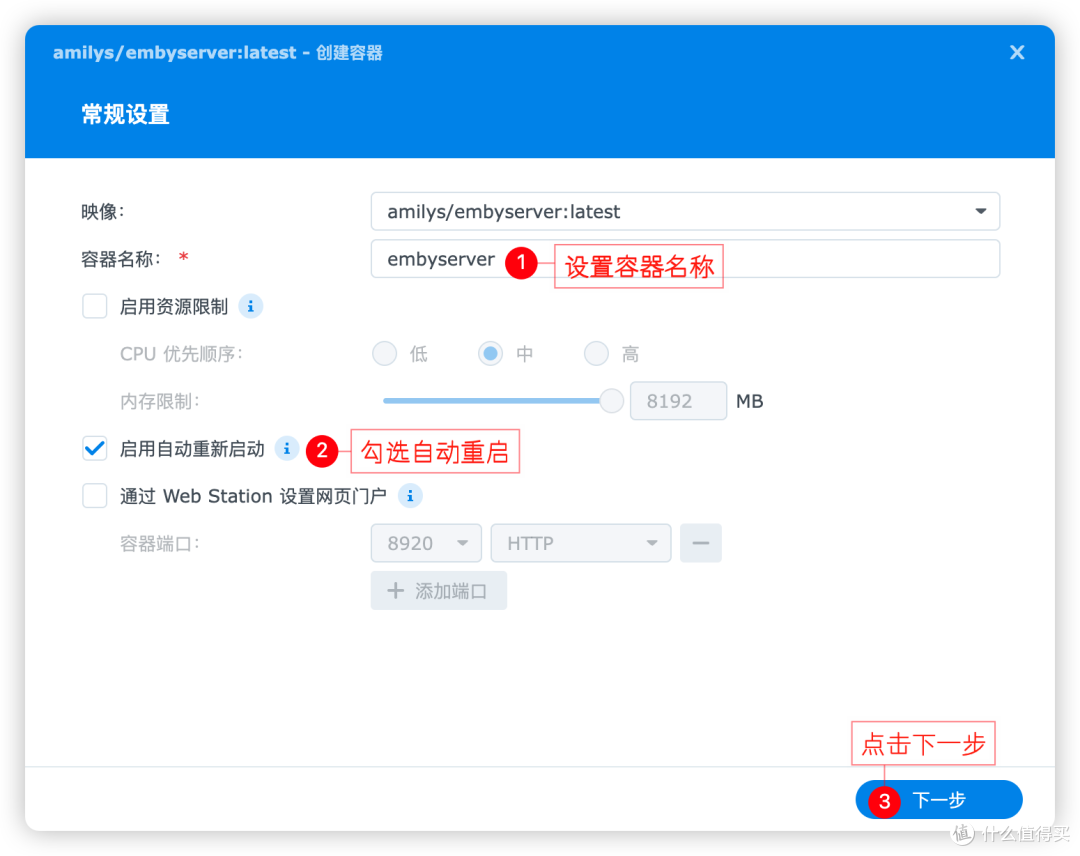Click the memory limit slider handle
Image resolution: width=1080 pixels, height=856 pixels.
611,400
